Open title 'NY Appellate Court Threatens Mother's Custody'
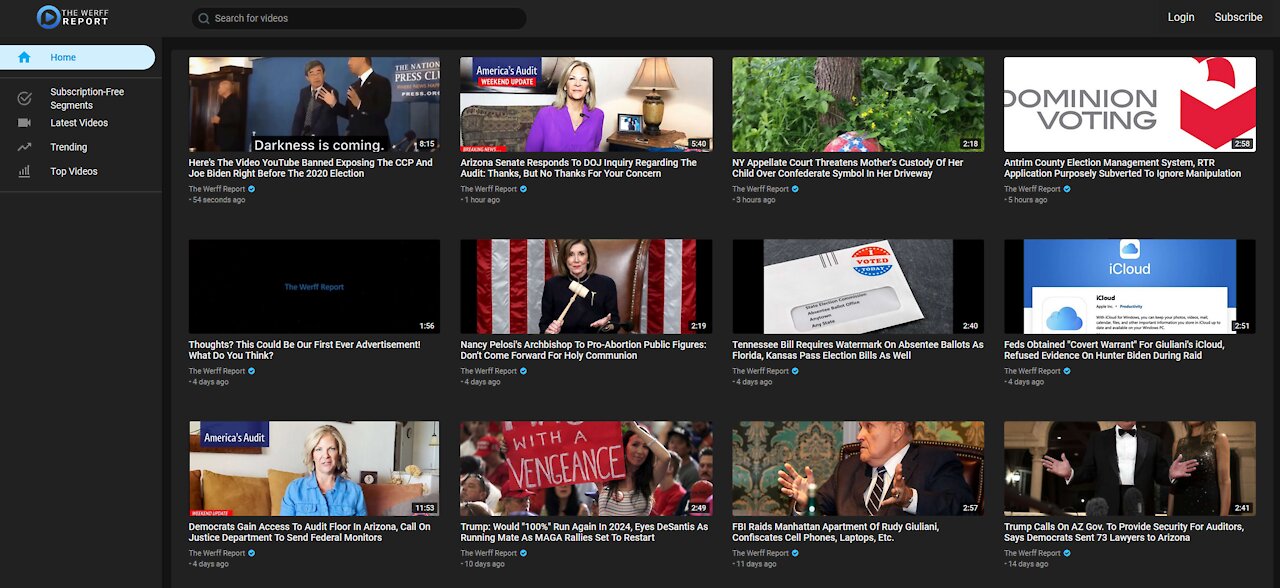Image resolution: width=1280 pixels, height=588 pixels. tap(848, 168)
